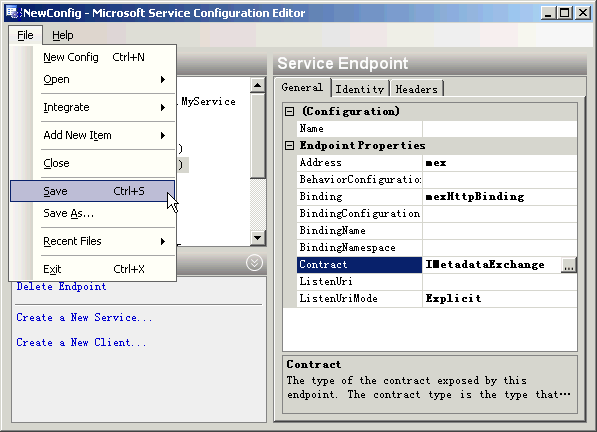597x432 pixels.
Task: Collapse the Endpoint Properties category
Action: point(290,145)
